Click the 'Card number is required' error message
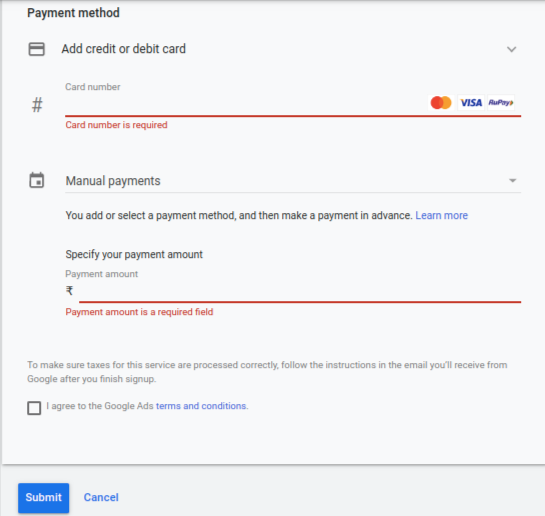Viewport: 545px width, 516px height. coord(116,125)
